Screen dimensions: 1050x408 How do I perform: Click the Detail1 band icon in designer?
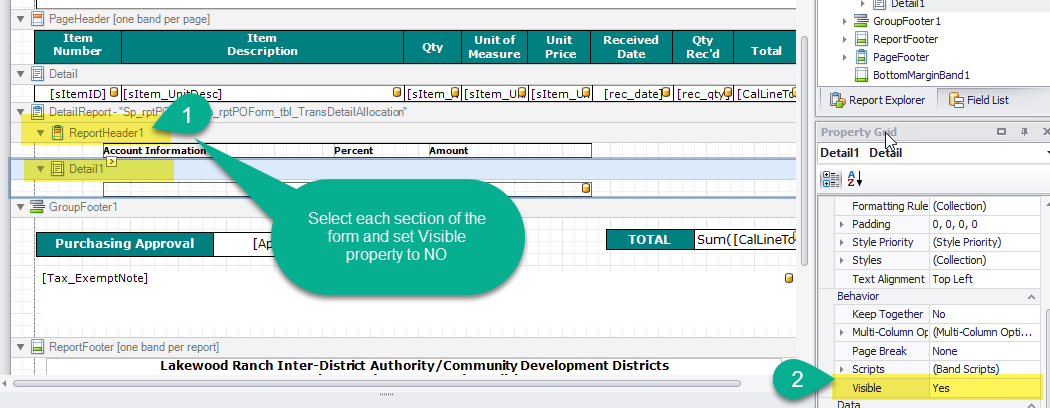pos(58,169)
